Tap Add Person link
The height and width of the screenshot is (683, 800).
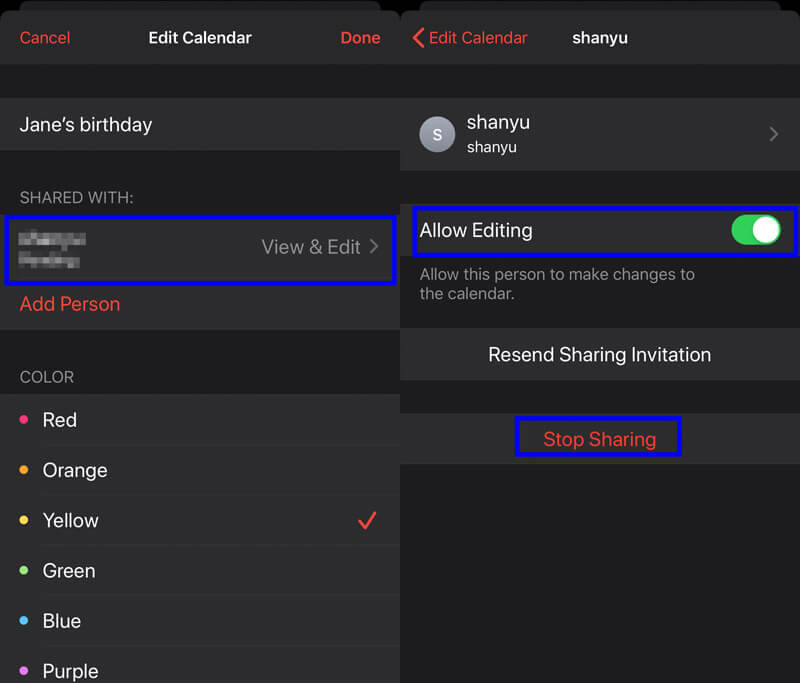pyautogui.click(x=70, y=304)
